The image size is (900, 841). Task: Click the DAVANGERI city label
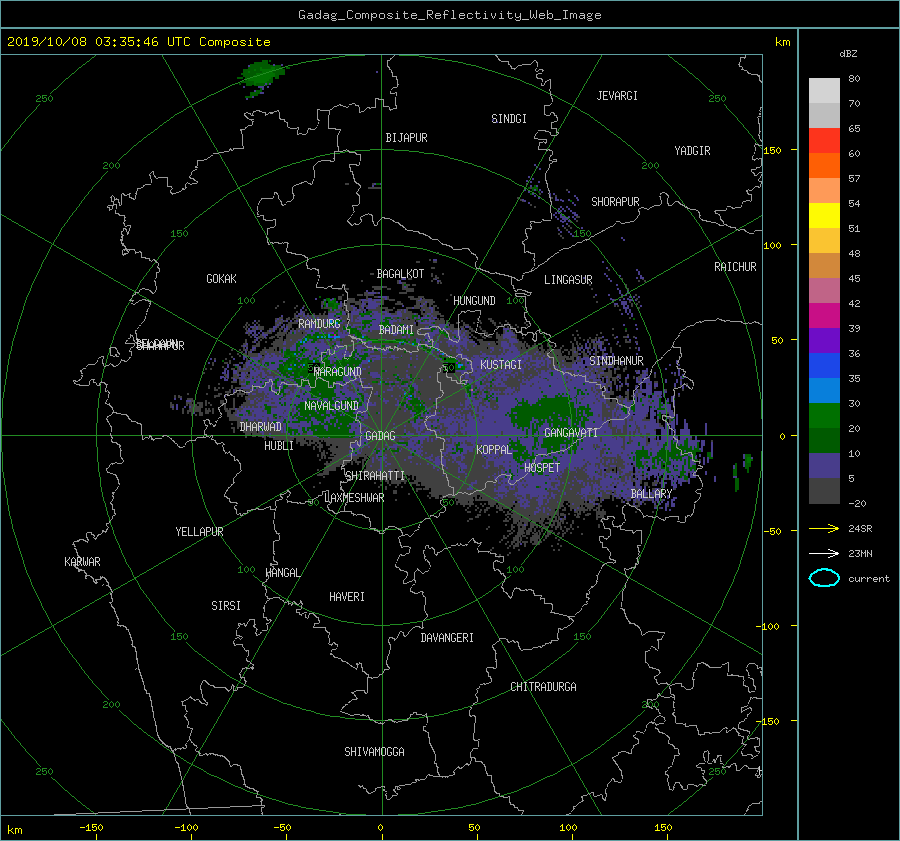pos(447,638)
